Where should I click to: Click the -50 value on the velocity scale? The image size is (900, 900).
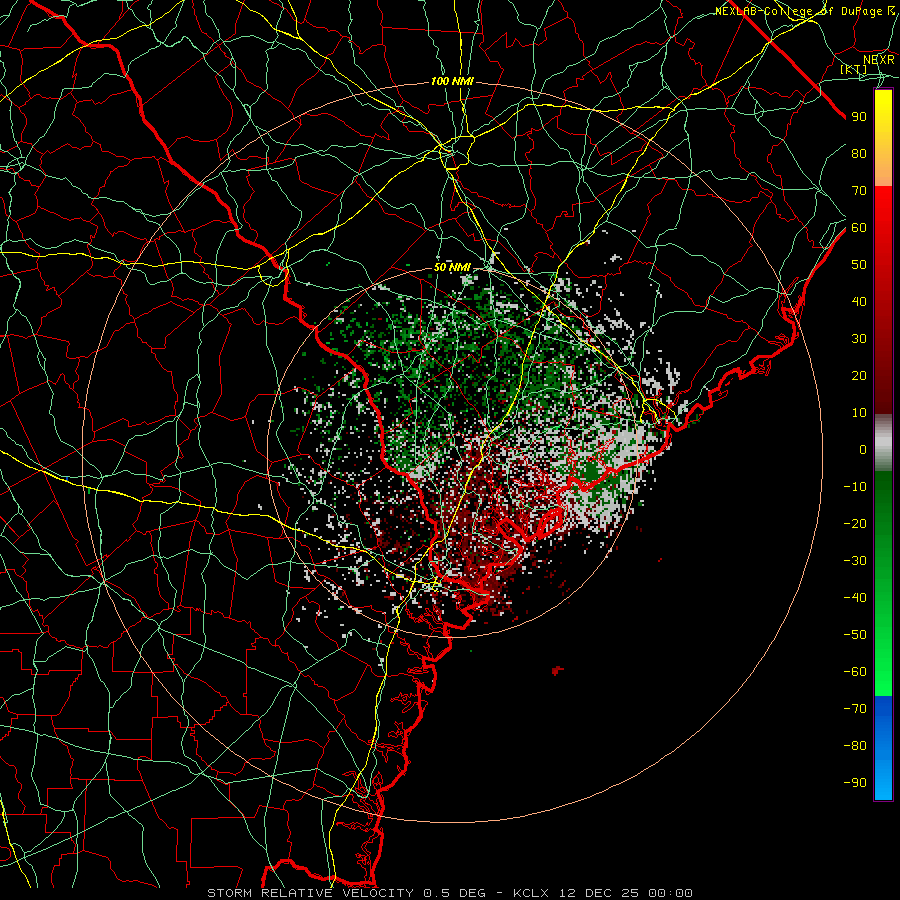[x=855, y=635]
